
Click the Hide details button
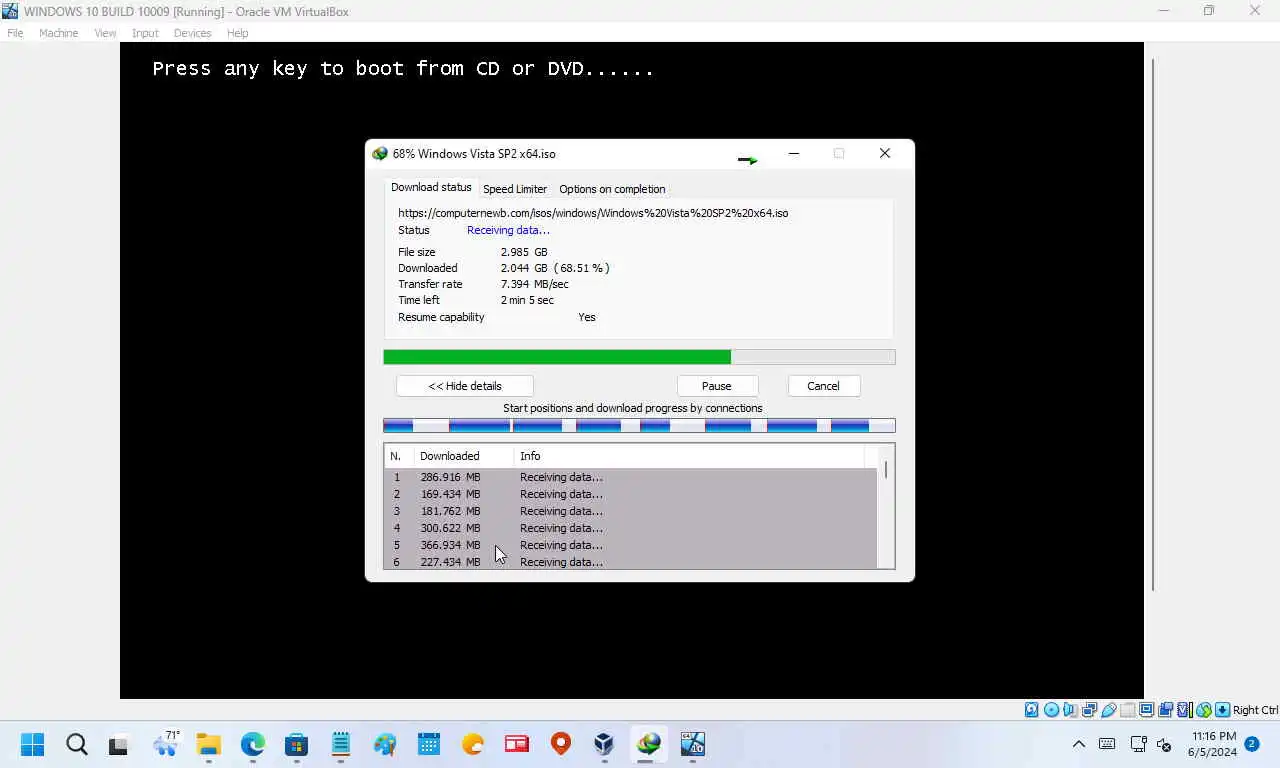pyautogui.click(x=465, y=386)
